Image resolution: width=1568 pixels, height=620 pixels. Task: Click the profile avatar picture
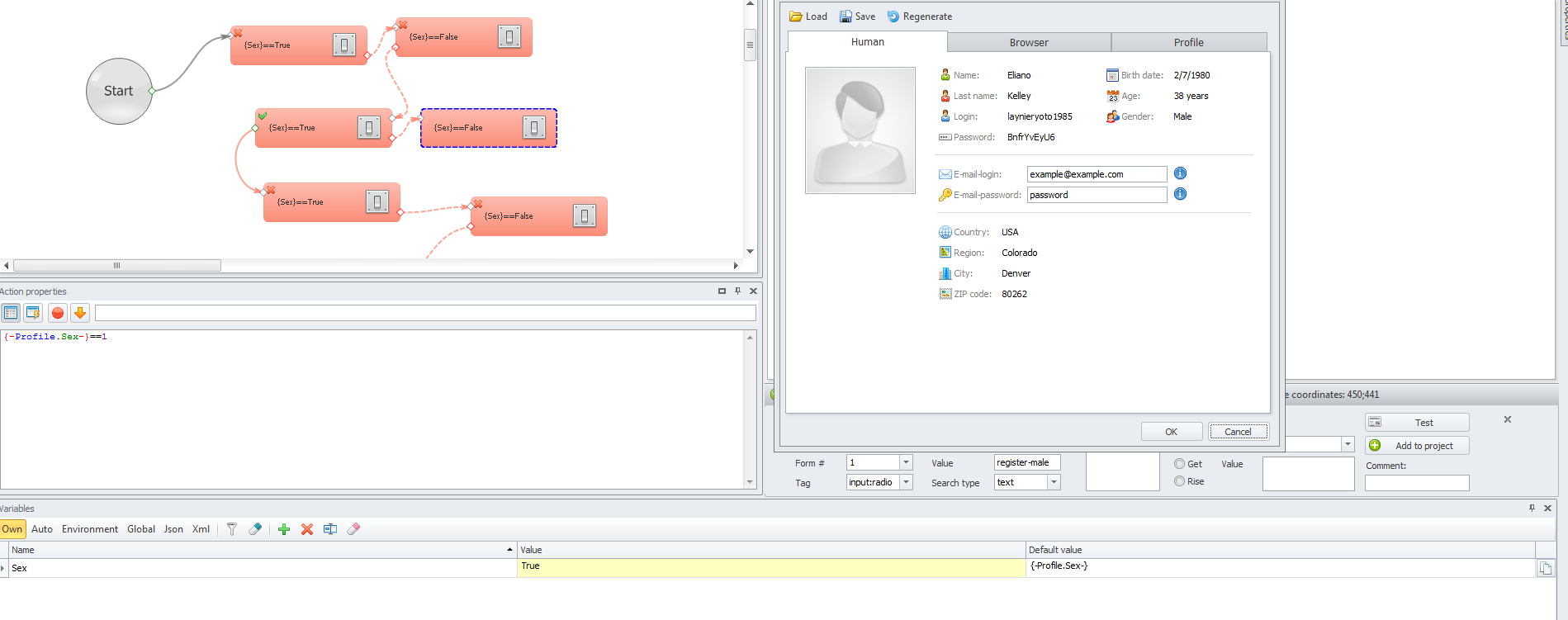point(860,130)
